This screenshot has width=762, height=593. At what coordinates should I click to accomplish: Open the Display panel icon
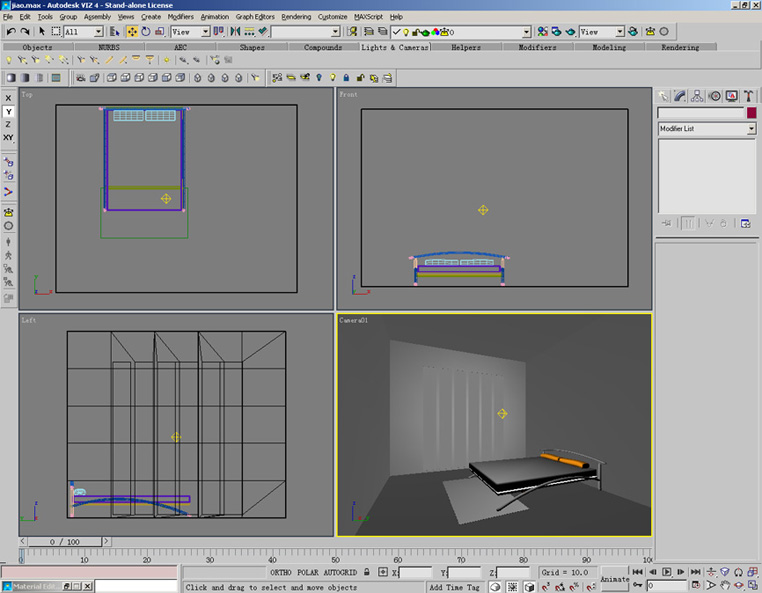730,96
